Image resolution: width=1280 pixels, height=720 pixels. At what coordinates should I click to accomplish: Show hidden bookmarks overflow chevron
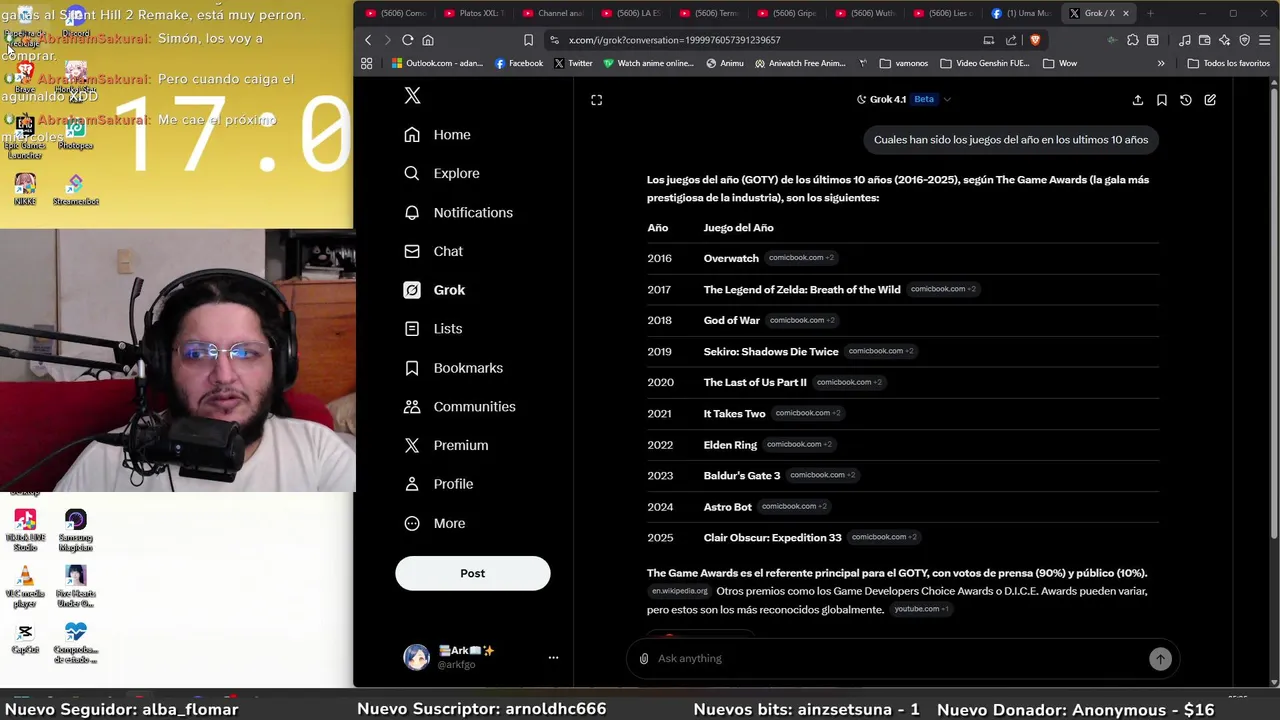[x=1161, y=63]
